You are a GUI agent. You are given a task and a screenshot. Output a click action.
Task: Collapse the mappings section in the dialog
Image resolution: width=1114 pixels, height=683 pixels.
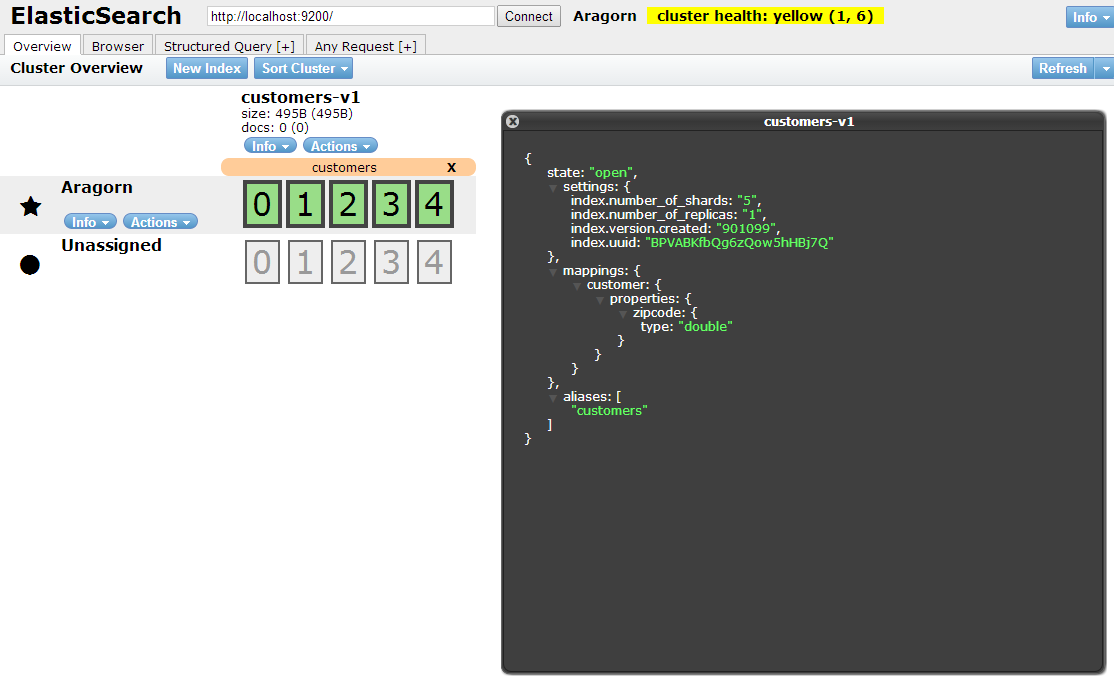[553, 270]
